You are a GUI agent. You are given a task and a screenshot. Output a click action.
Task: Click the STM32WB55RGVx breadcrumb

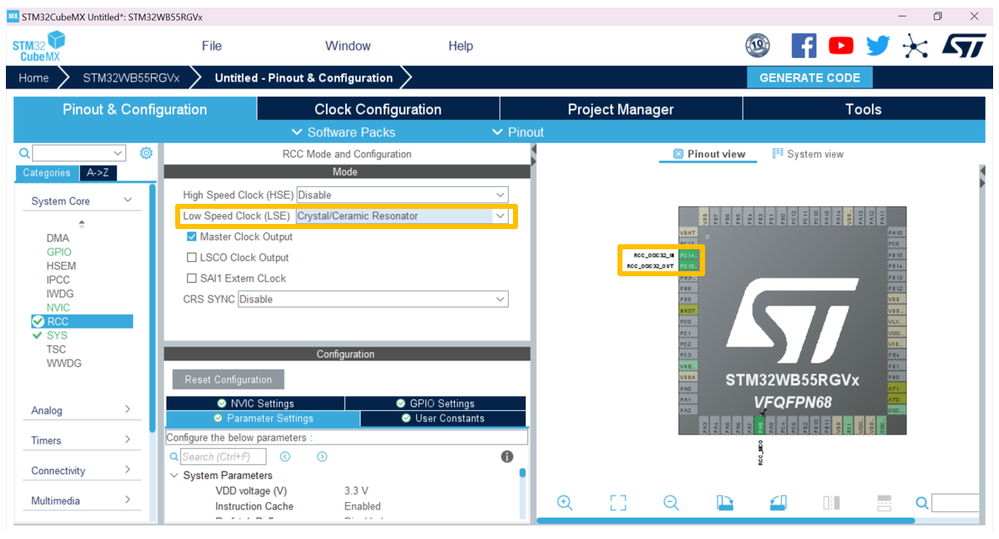(x=131, y=78)
